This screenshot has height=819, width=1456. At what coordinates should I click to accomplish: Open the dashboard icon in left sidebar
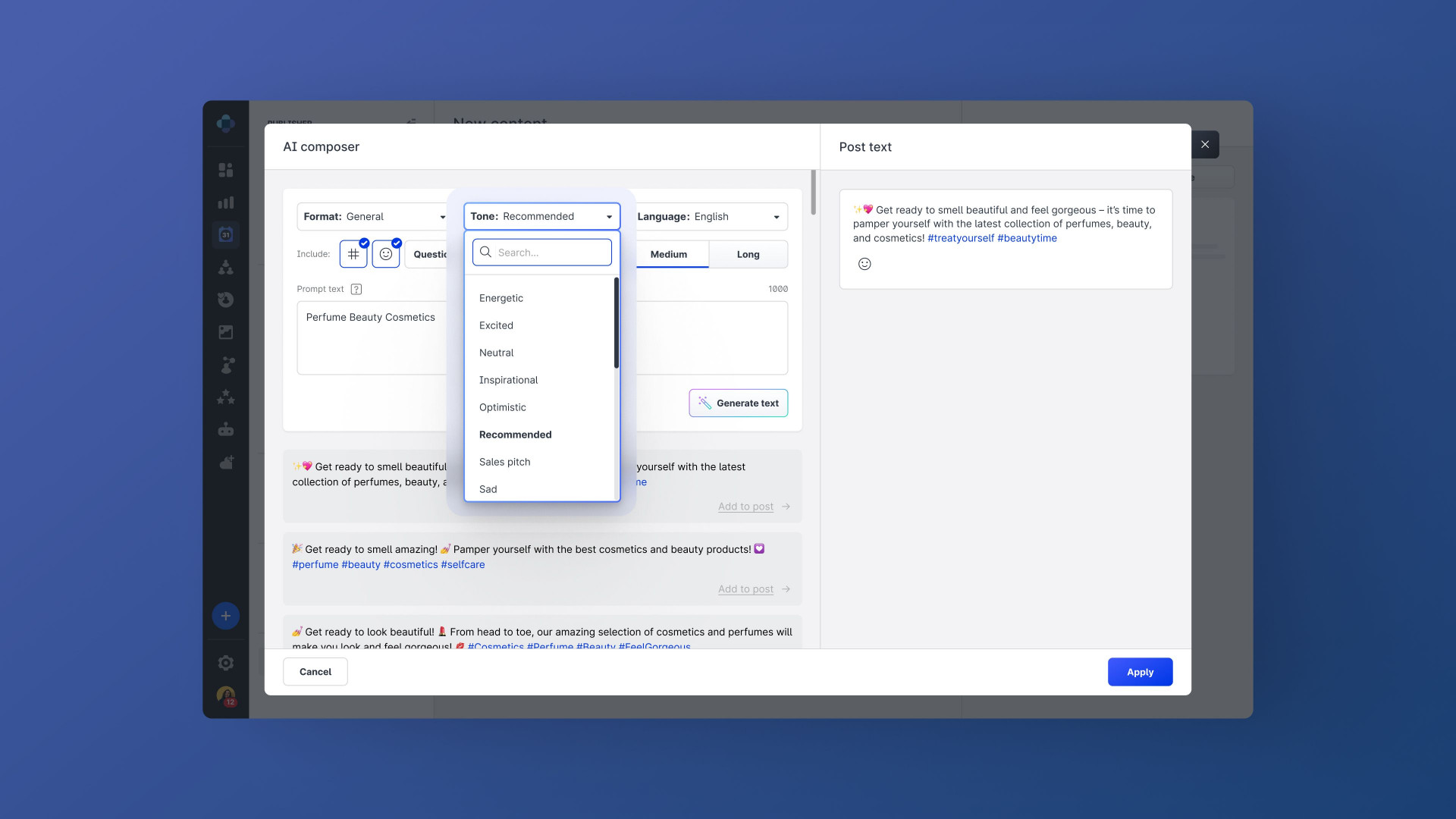pyautogui.click(x=226, y=170)
